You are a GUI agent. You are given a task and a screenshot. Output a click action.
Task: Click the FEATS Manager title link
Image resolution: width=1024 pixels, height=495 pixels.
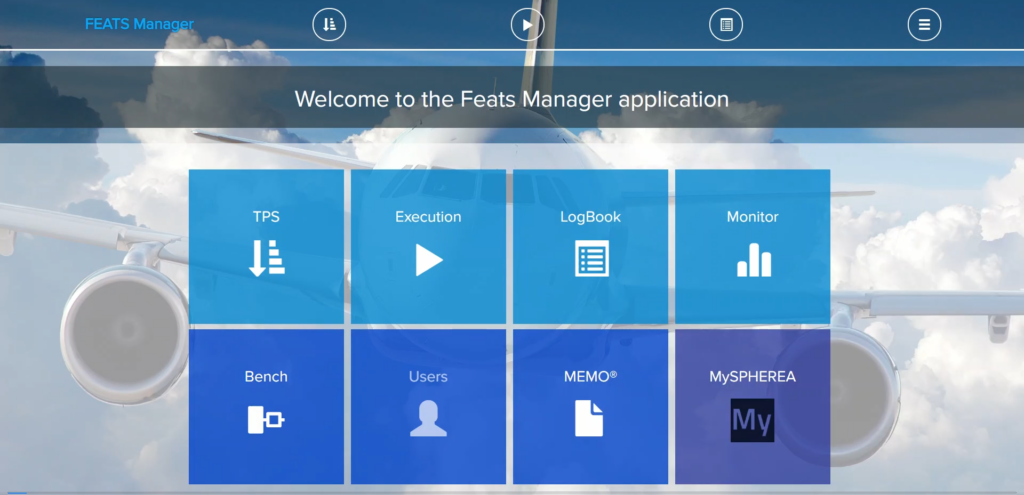139,24
